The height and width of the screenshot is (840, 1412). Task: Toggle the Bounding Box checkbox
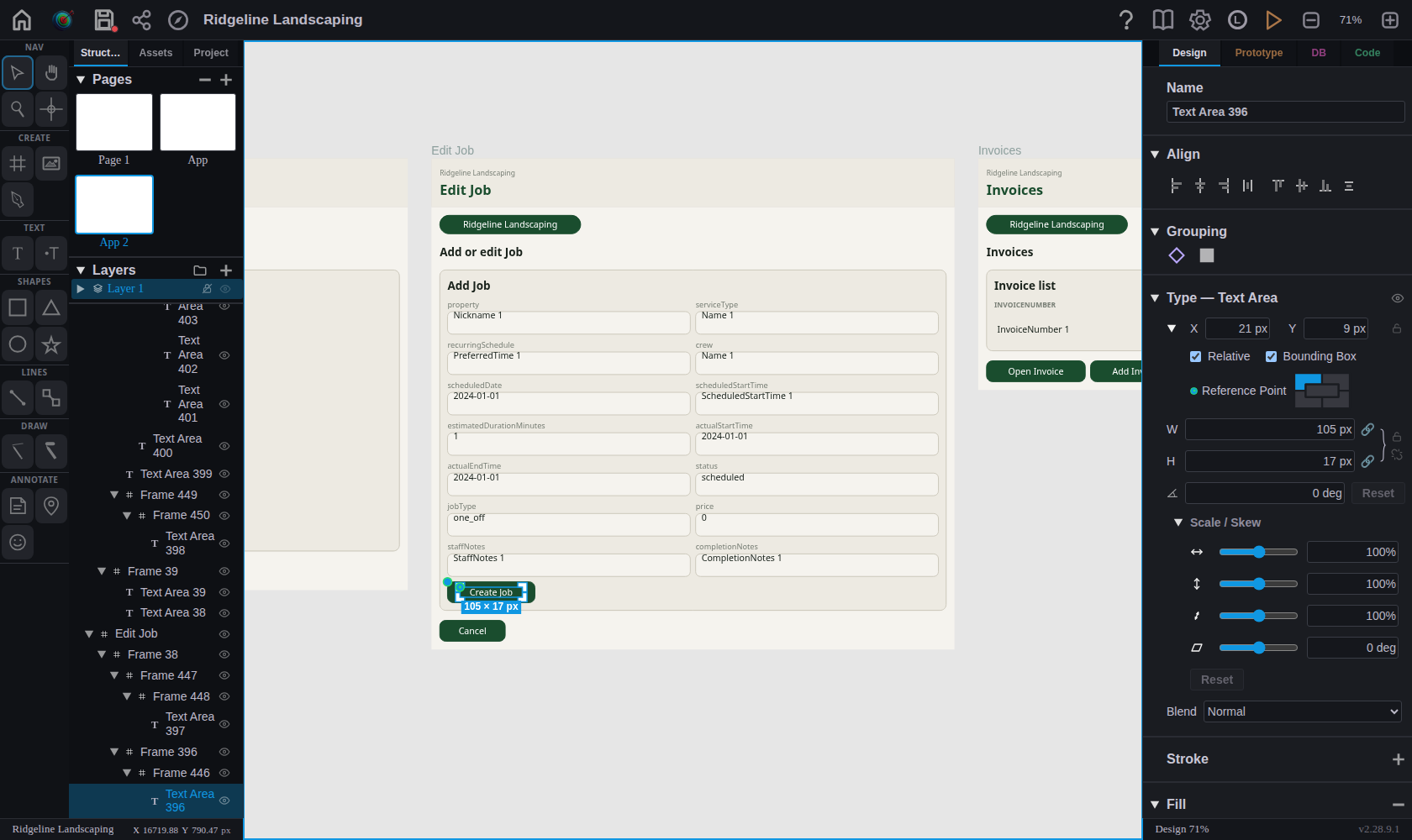point(1271,356)
